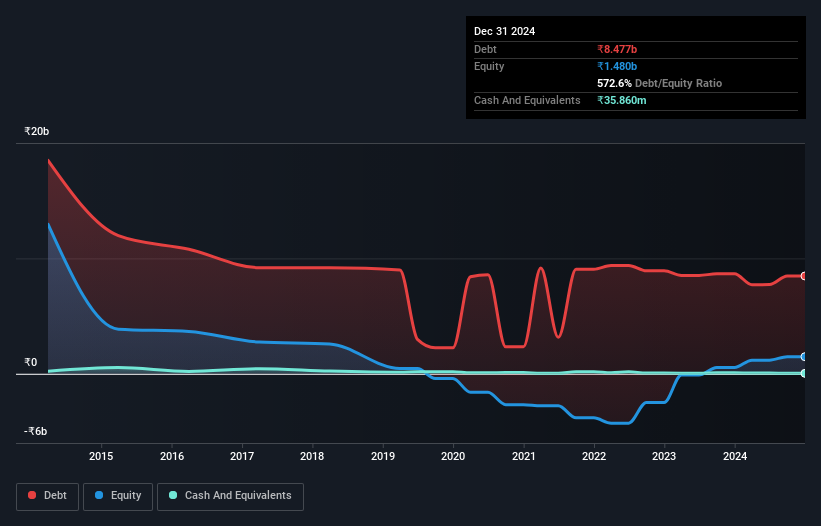
Task: Click the 2023 x-axis label
Action: tap(664, 456)
